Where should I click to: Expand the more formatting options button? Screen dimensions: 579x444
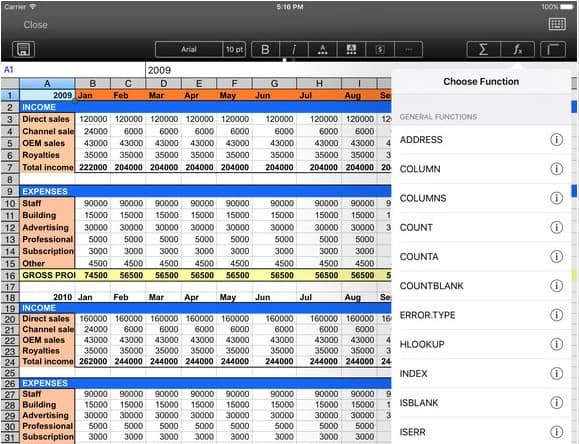(x=408, y=49)
